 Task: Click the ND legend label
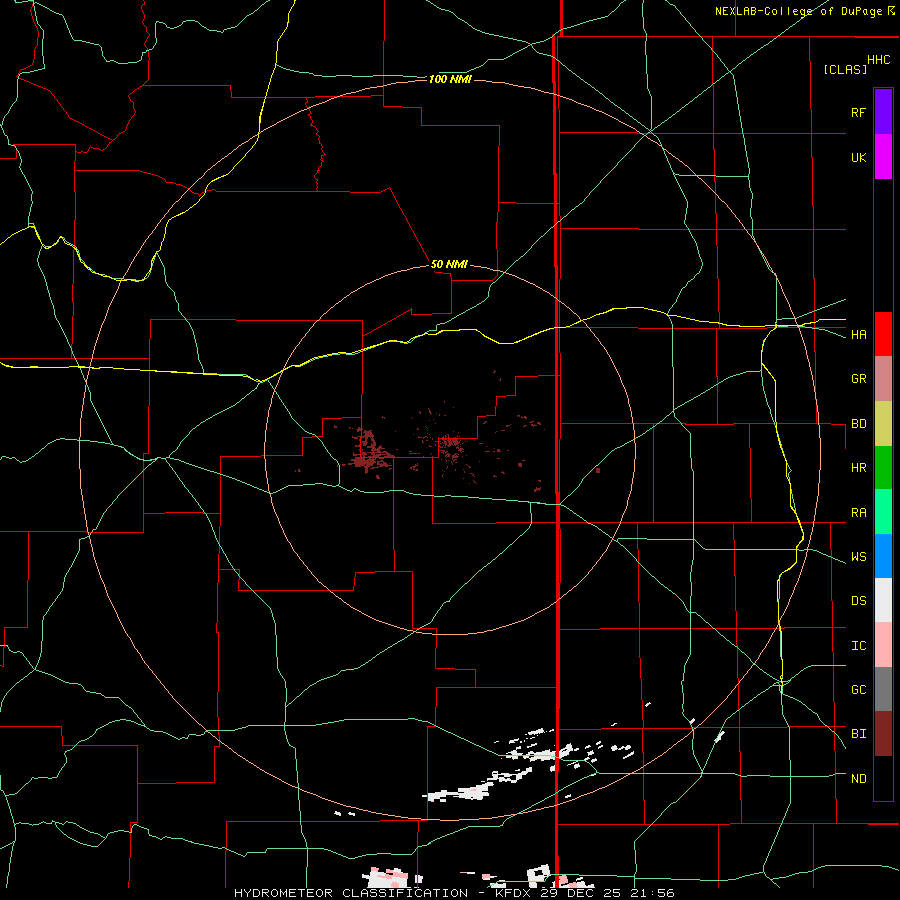(858, 779)
